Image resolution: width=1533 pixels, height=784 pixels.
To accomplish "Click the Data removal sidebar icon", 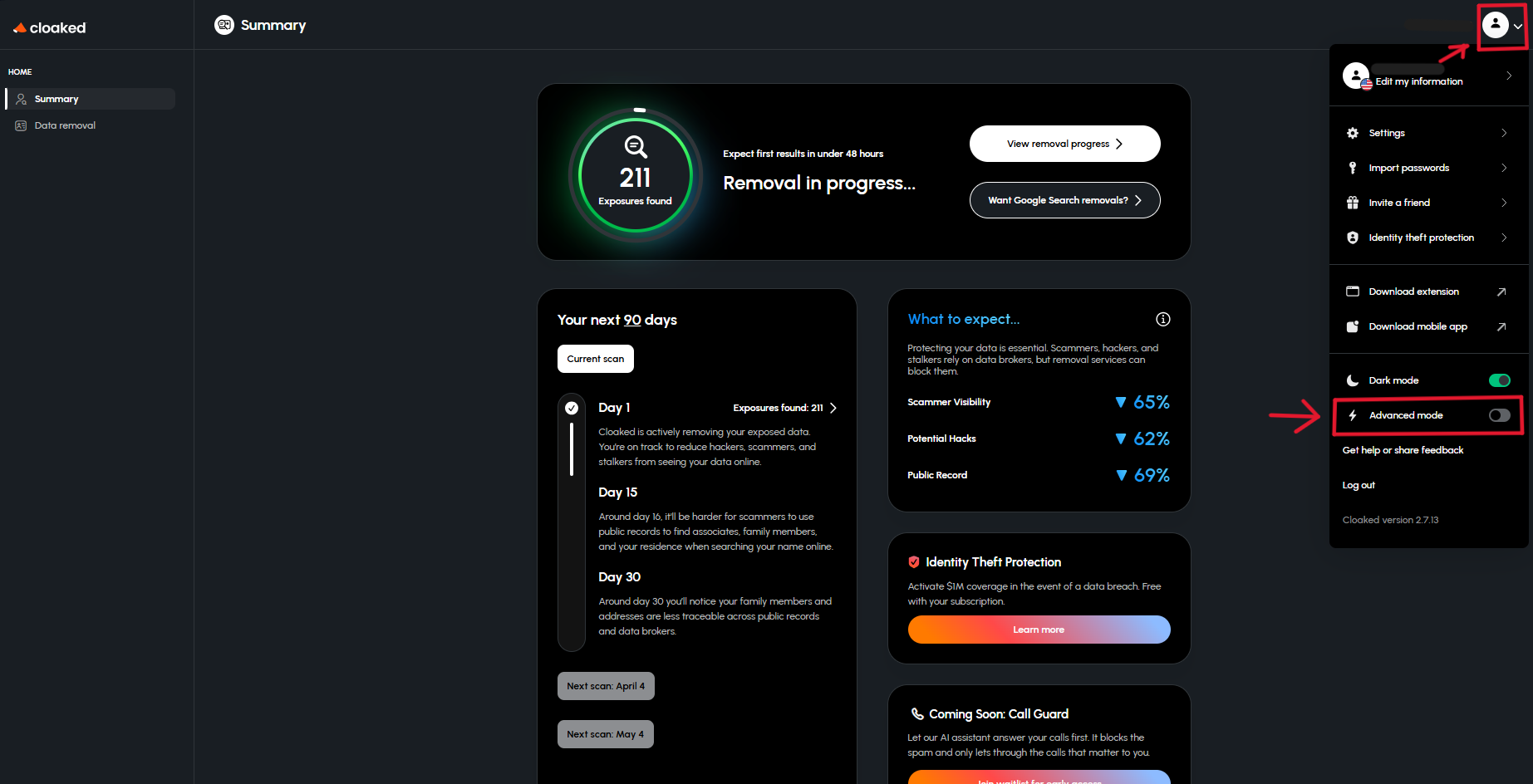I will click(22, 125).
